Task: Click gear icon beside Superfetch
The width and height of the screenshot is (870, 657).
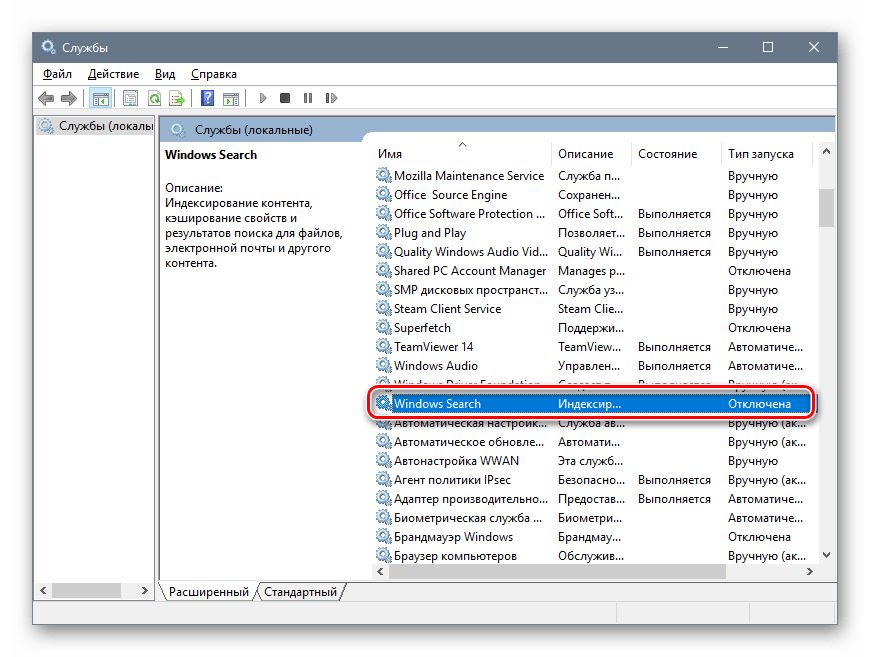Action: click(x=383, y=327)
